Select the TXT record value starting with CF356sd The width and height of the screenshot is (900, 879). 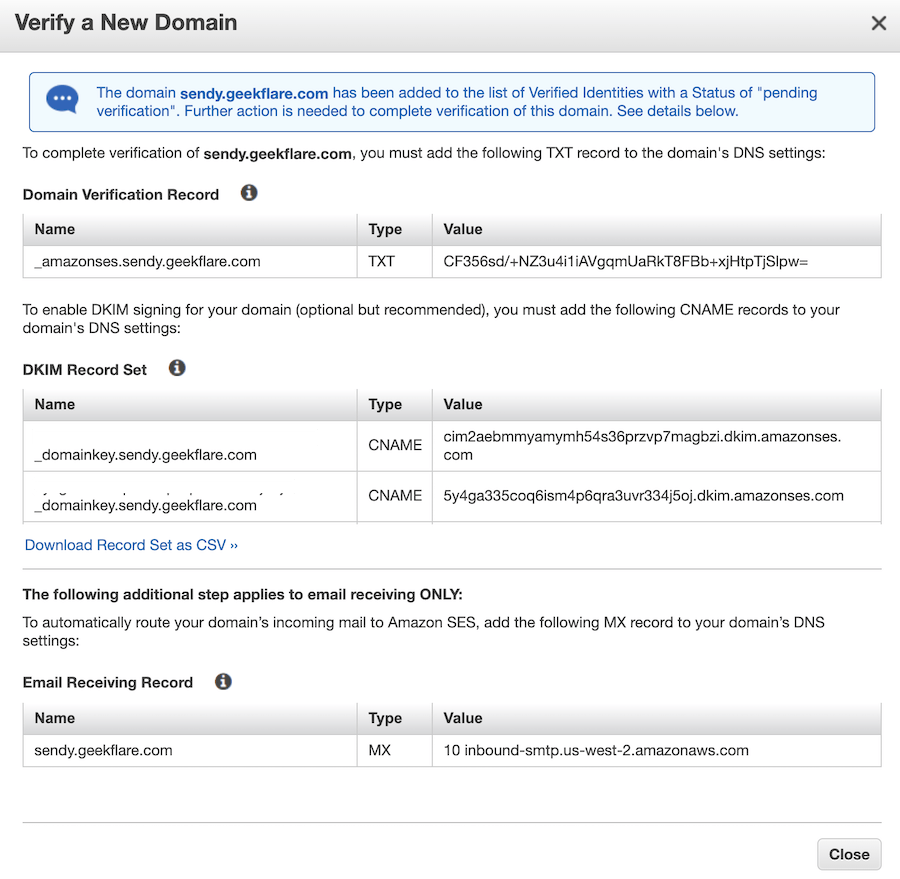pyautogui.click(x=625, y=261)
